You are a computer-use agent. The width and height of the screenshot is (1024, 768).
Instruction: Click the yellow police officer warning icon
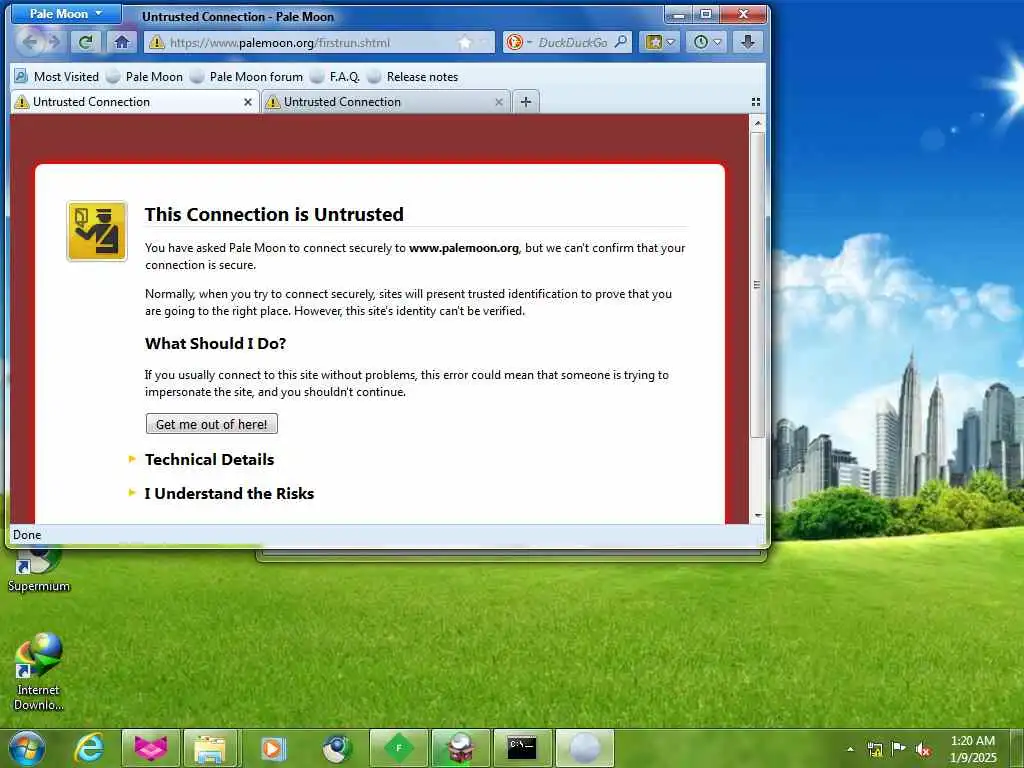click(97, 231)
